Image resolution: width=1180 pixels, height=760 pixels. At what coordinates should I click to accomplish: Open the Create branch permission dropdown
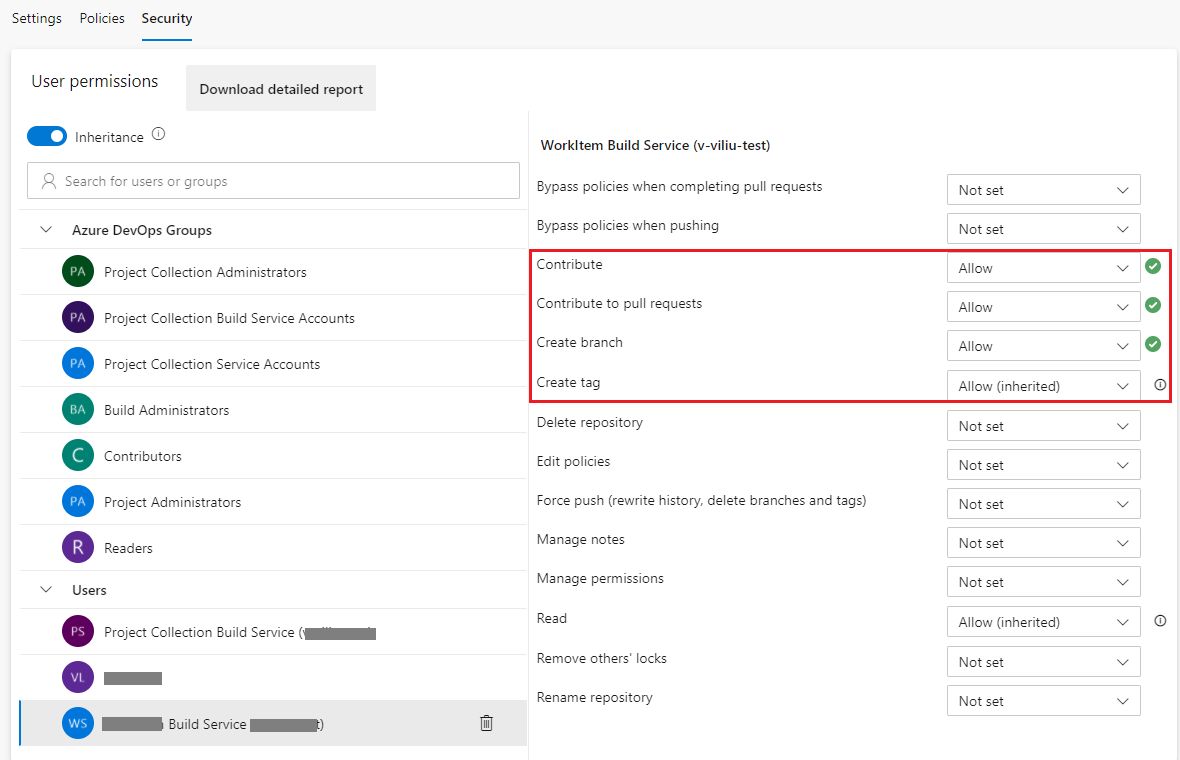[1043, 346]
